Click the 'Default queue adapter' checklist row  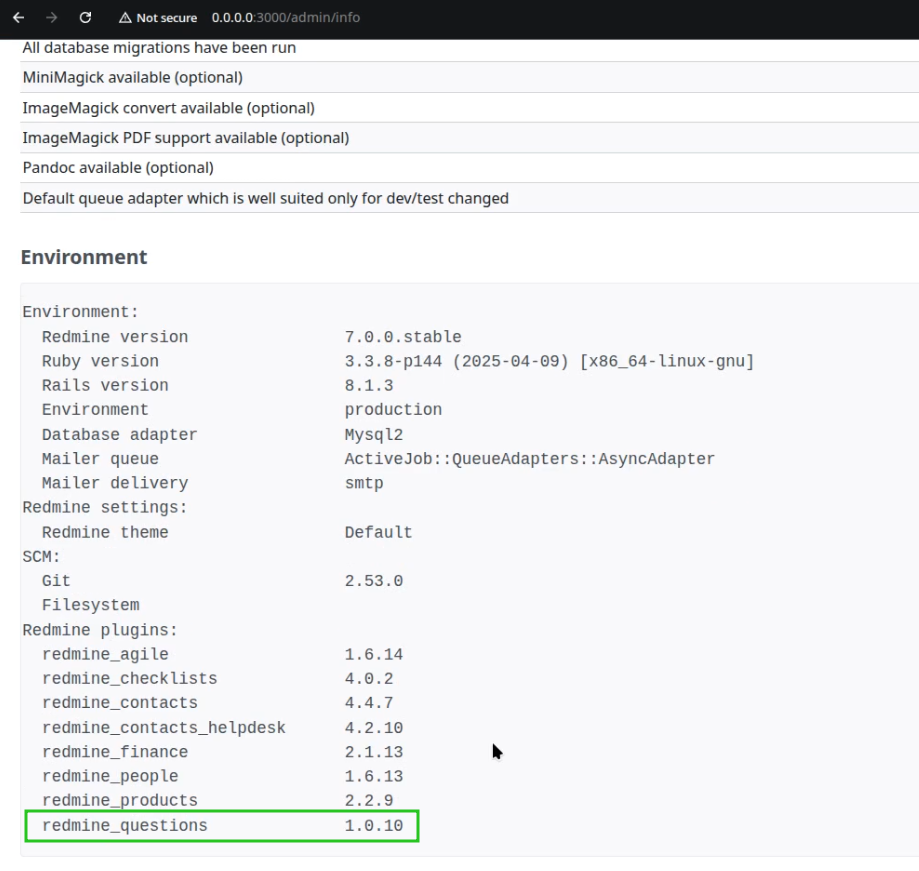[x=469, y=198]
